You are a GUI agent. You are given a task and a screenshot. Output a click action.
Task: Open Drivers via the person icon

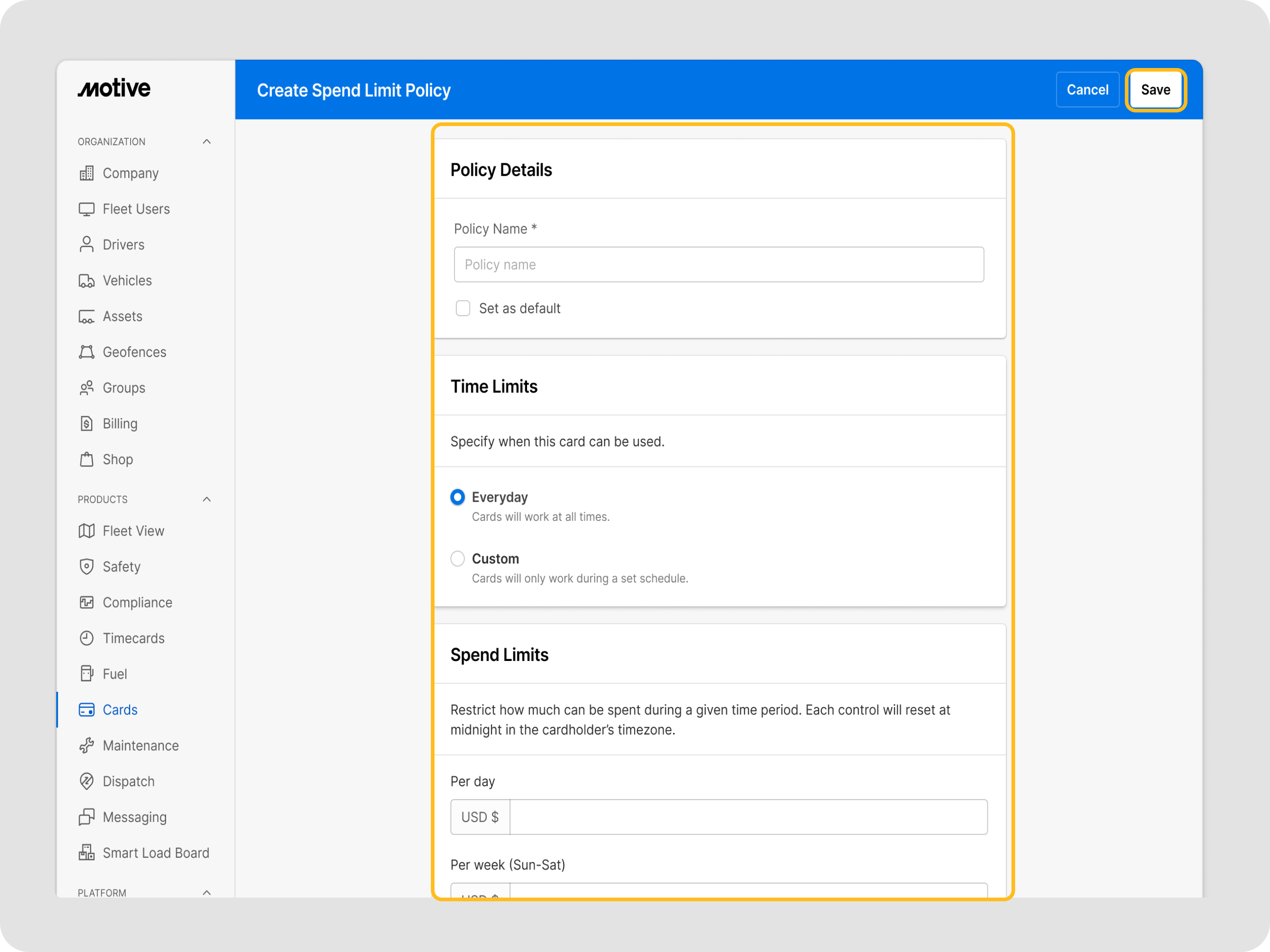pos(86,244)
